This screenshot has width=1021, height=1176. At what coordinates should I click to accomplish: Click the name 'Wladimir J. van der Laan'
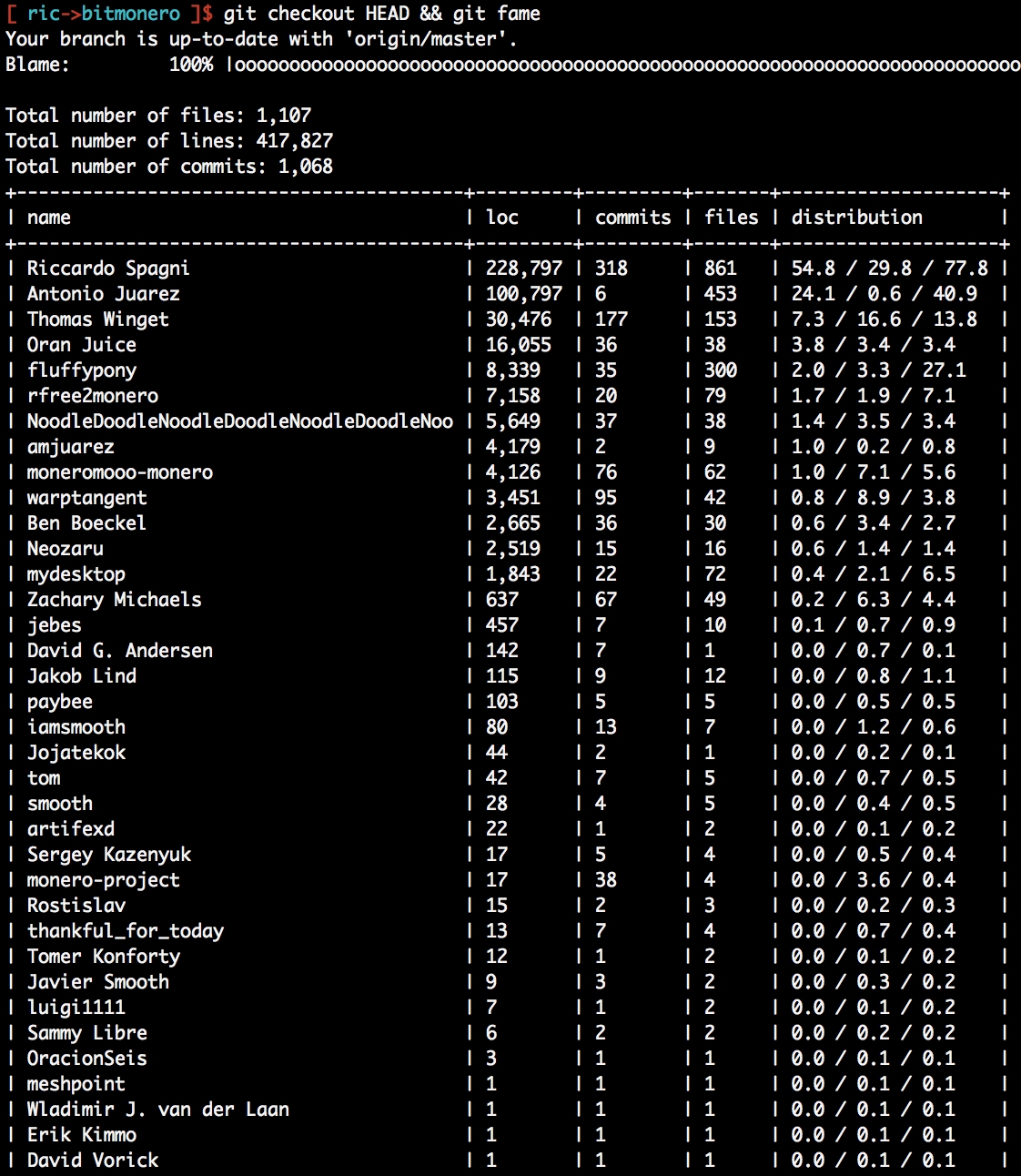tap(158, 1110)
